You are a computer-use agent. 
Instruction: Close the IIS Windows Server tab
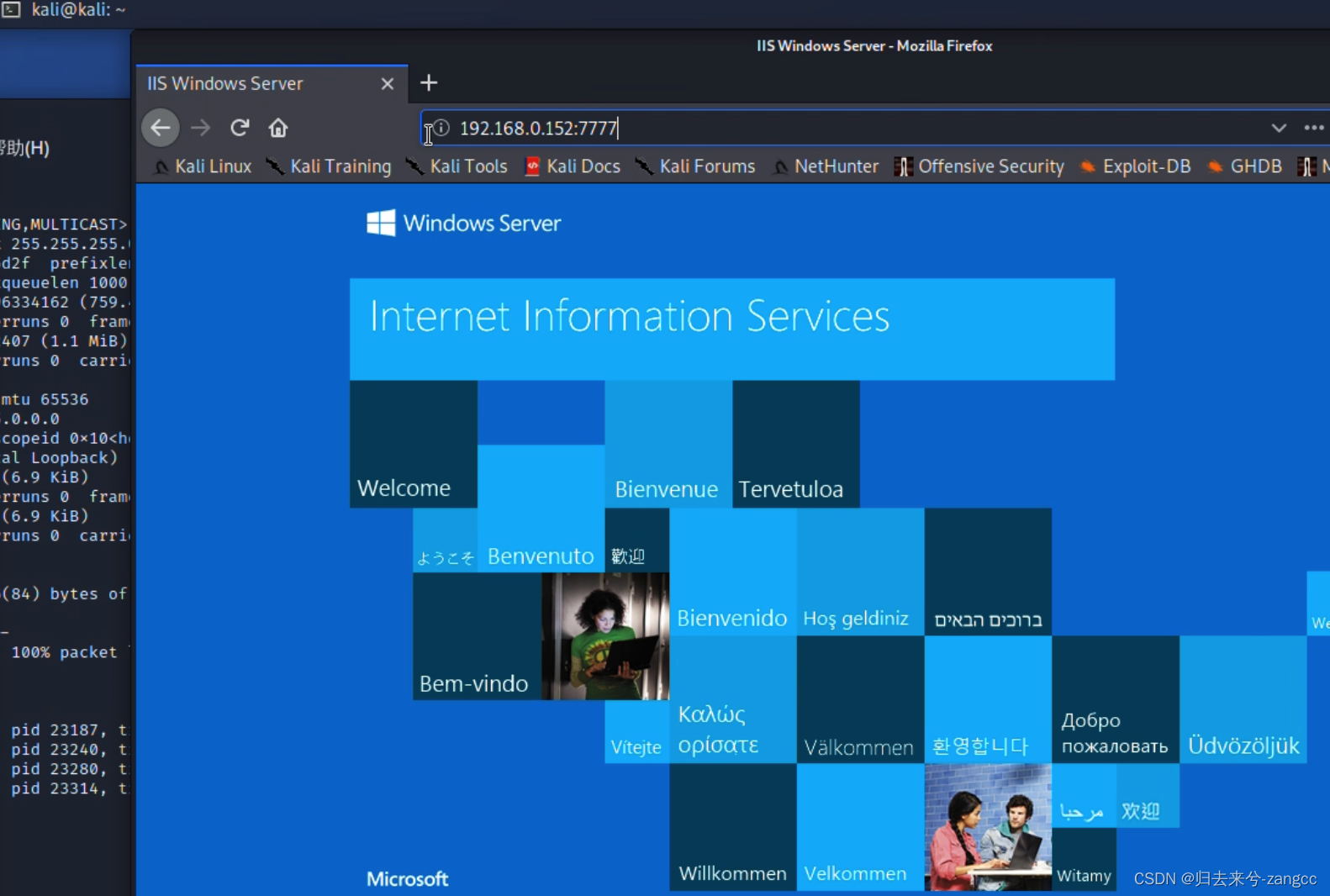click(x=387, y=84)
